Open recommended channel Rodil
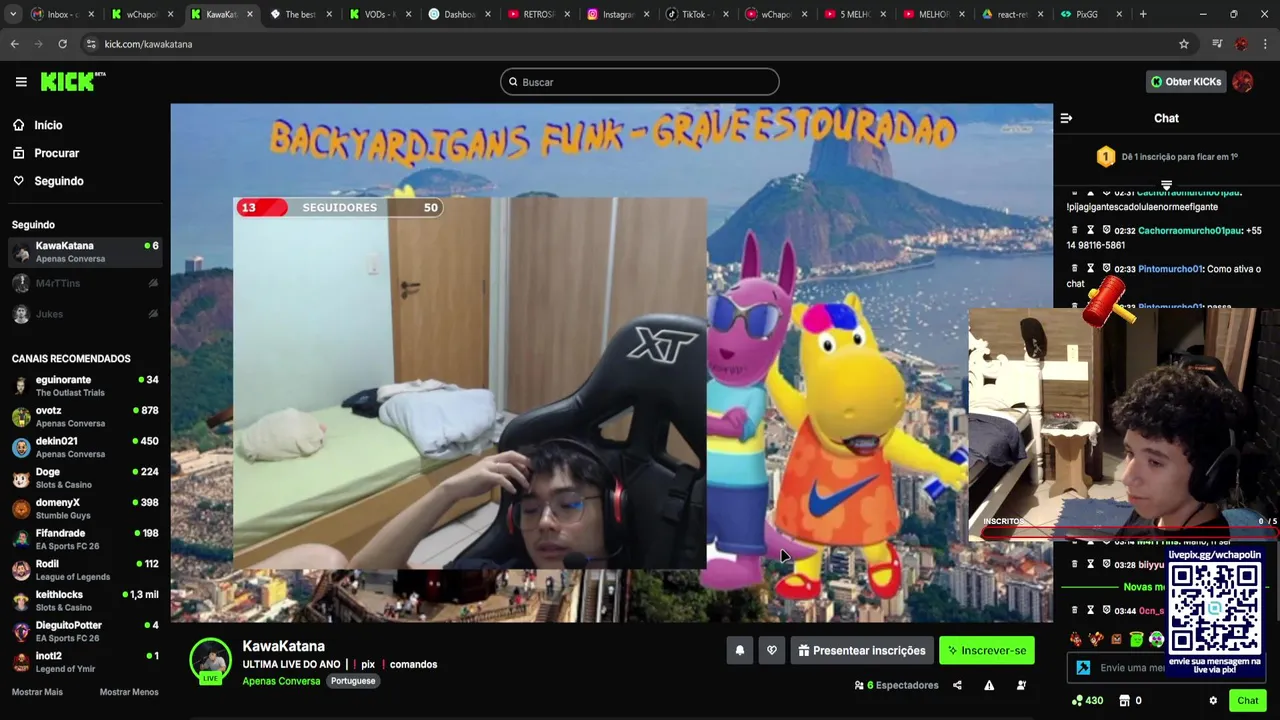1280x720 pixels. point(85,570)
